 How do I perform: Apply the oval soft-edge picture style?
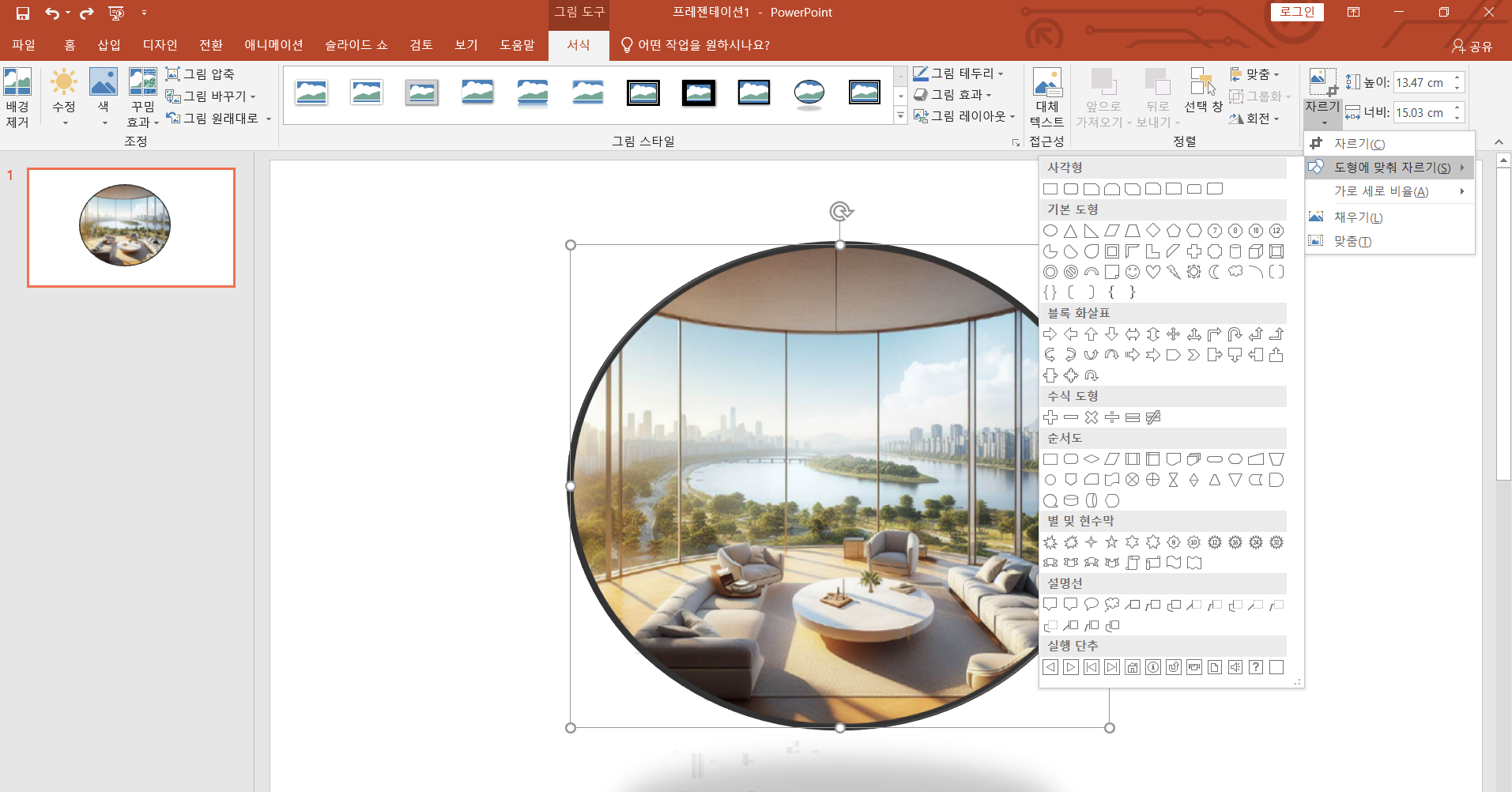(x=809, y=92)
